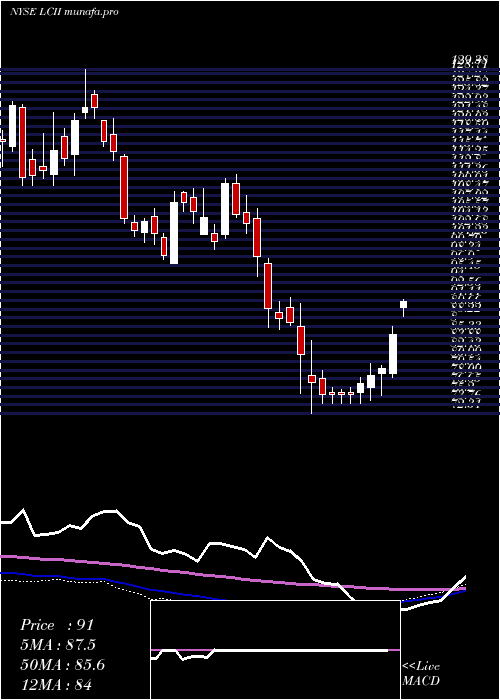500x700 pixels.
Task: Open the '<<Live MACD' label
Action: tap(421, 673)
